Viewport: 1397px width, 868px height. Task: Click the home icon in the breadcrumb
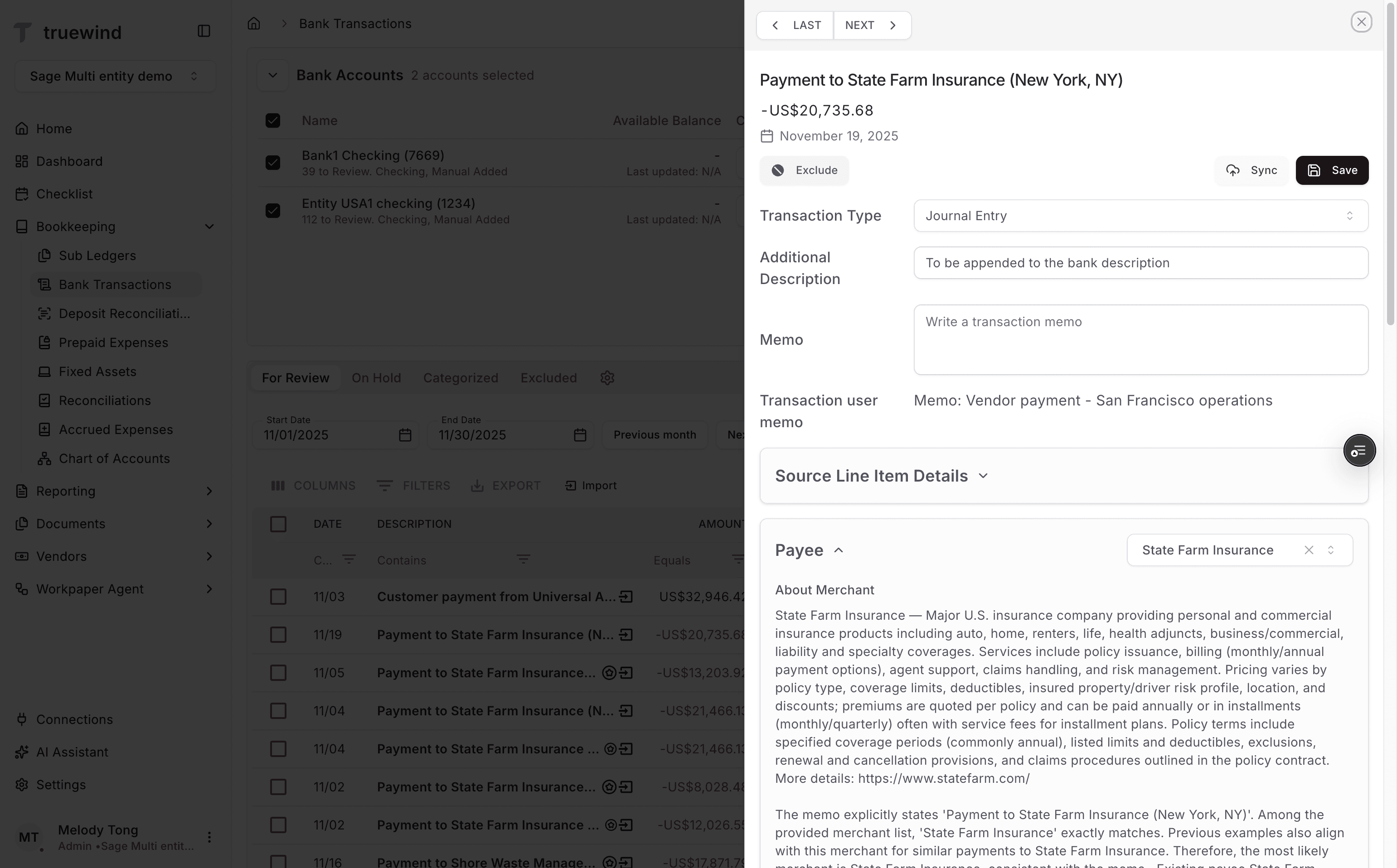[x=254, y=24]
